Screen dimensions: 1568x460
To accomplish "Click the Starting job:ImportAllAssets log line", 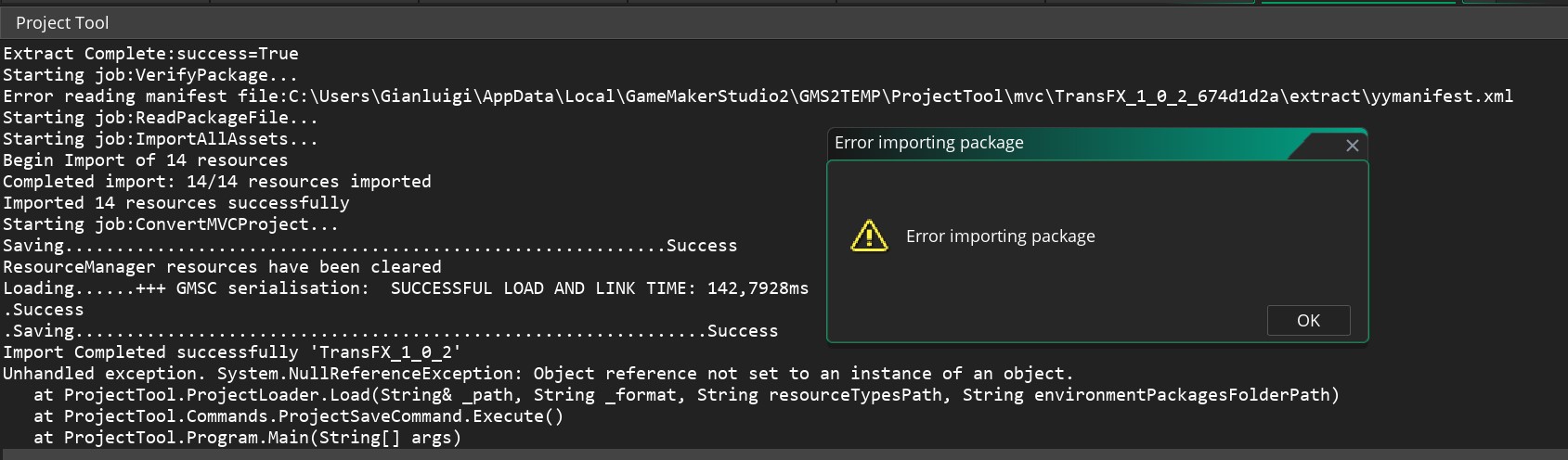I will (x=161, y=138).
